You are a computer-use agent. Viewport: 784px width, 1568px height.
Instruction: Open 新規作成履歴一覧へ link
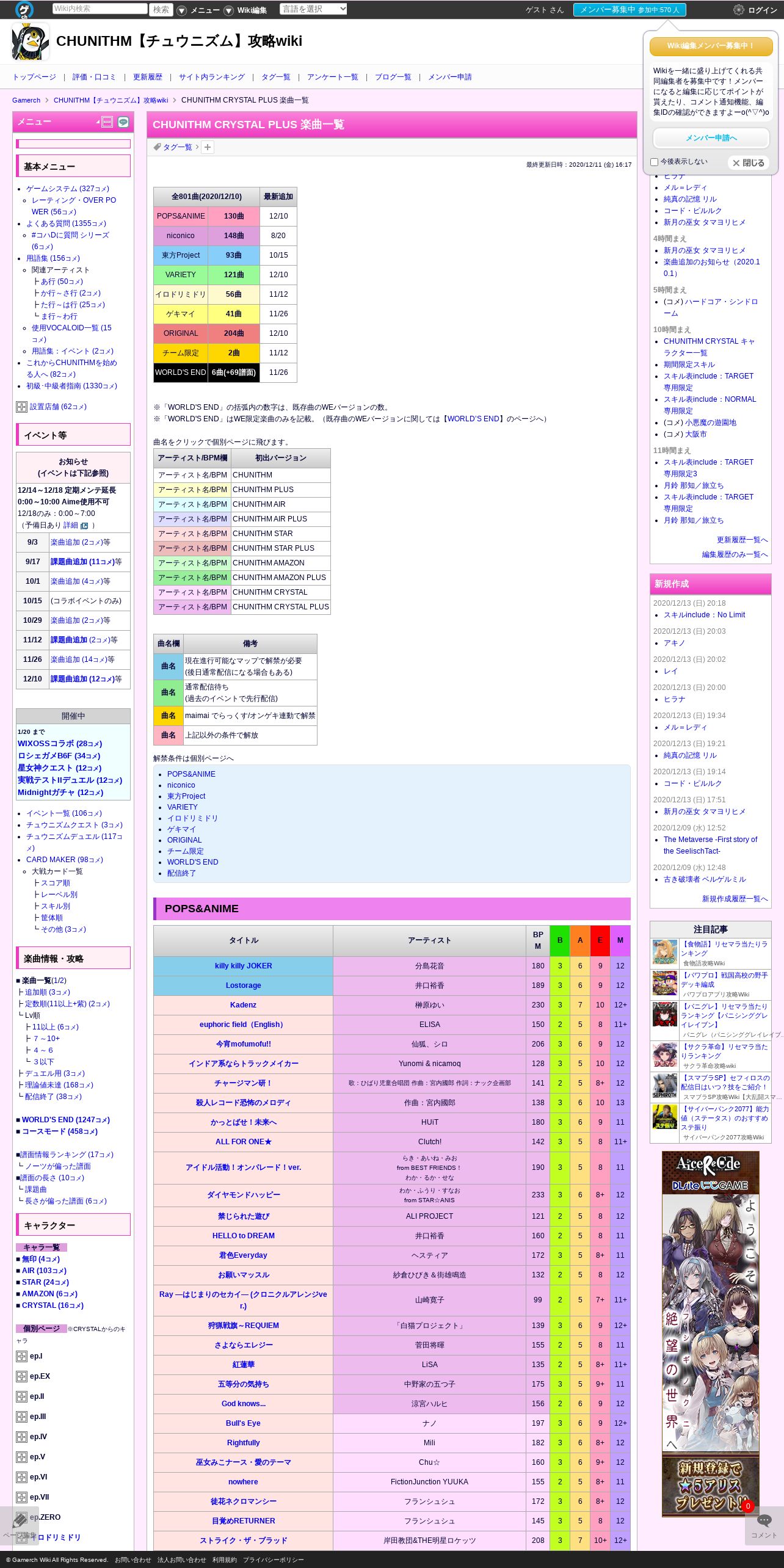735,899
